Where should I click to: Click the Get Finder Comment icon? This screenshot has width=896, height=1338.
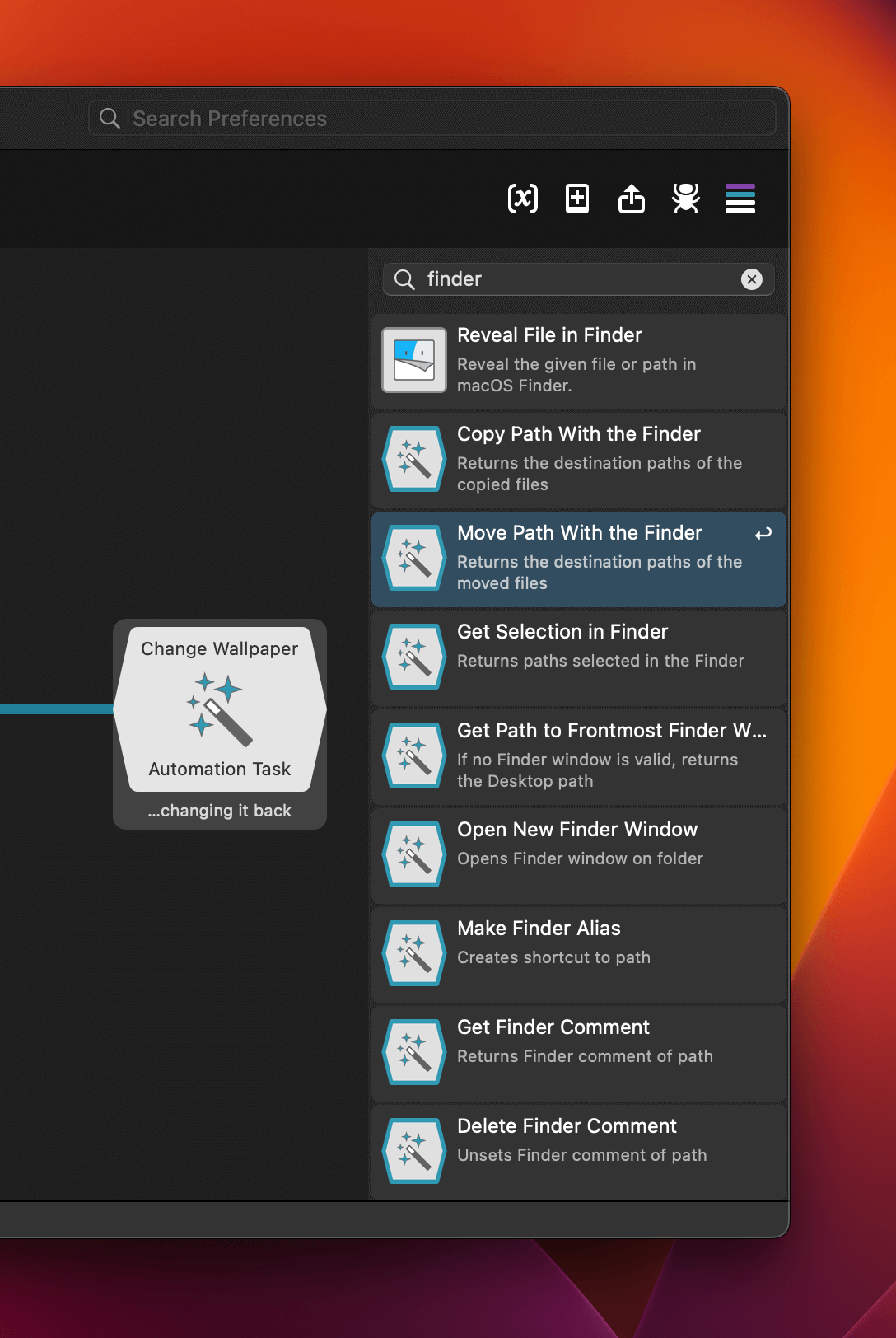(x=414, y=1052)
